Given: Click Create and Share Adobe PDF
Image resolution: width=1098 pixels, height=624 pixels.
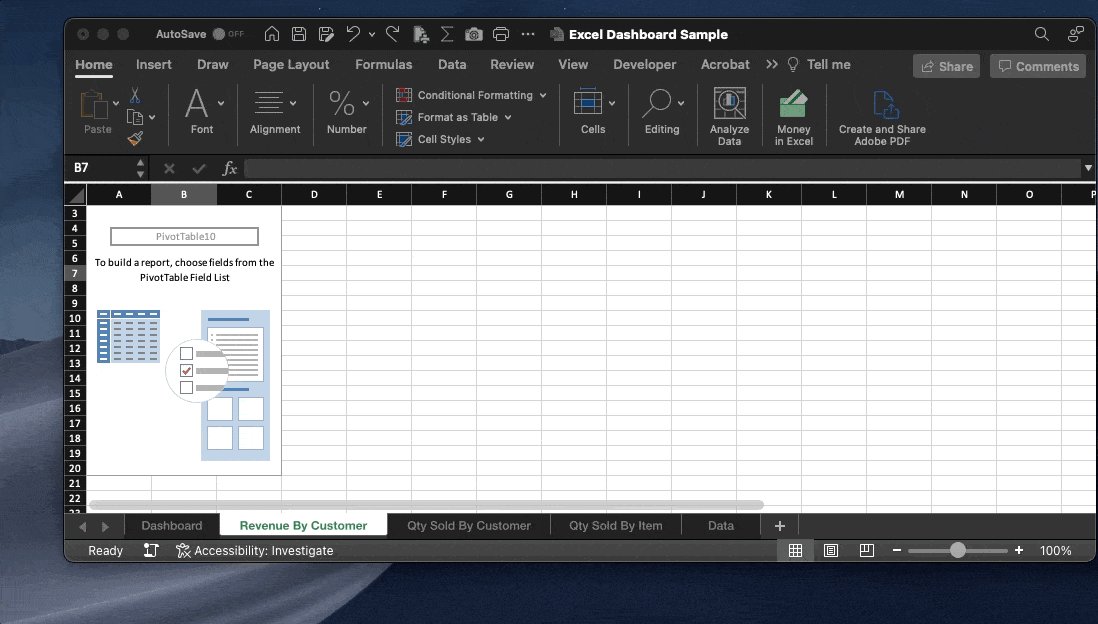Looking at the screenshot, I should coord(882,115).
